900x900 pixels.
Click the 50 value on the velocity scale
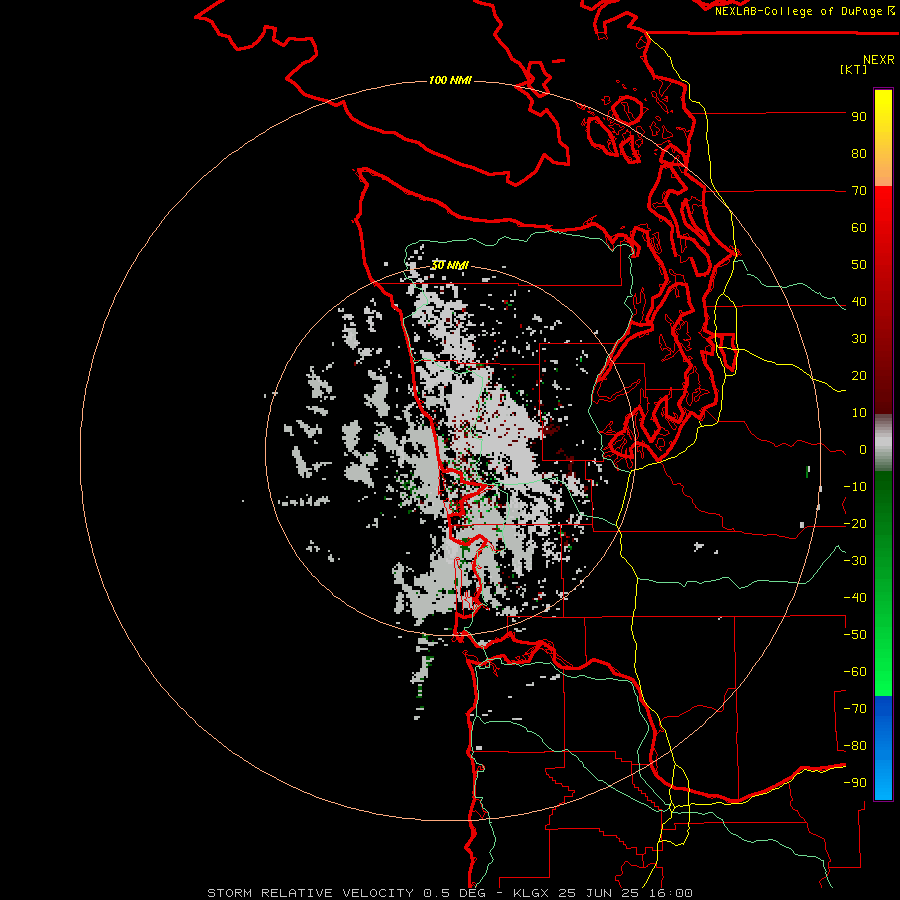click(859, 265)
